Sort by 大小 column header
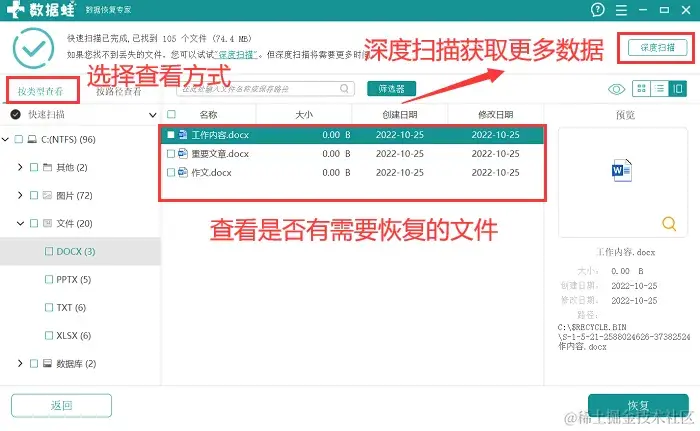 point(304,115)
